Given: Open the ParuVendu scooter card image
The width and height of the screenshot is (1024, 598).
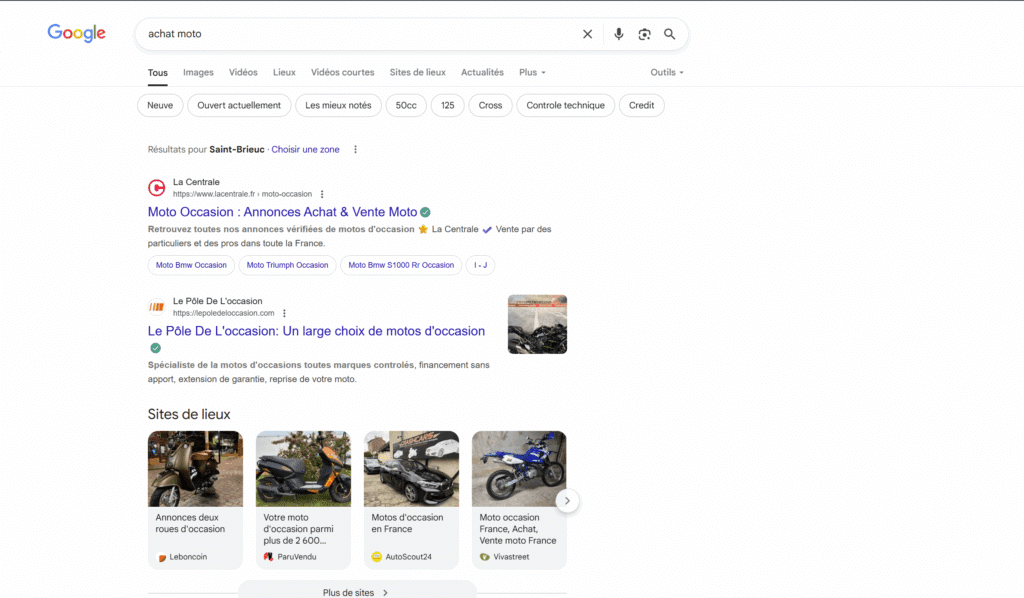Looking at the screenshot, I should [303, 469].
